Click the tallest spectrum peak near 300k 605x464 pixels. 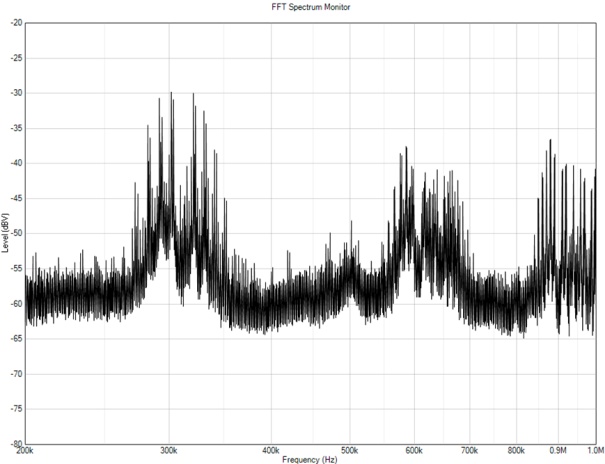pos(171,95)
